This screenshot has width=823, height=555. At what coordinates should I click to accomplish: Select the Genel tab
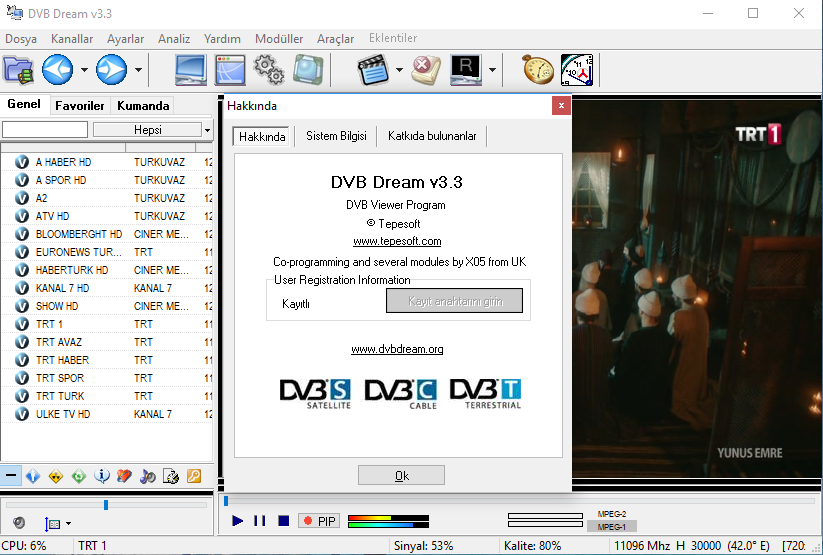coord(24,104)
